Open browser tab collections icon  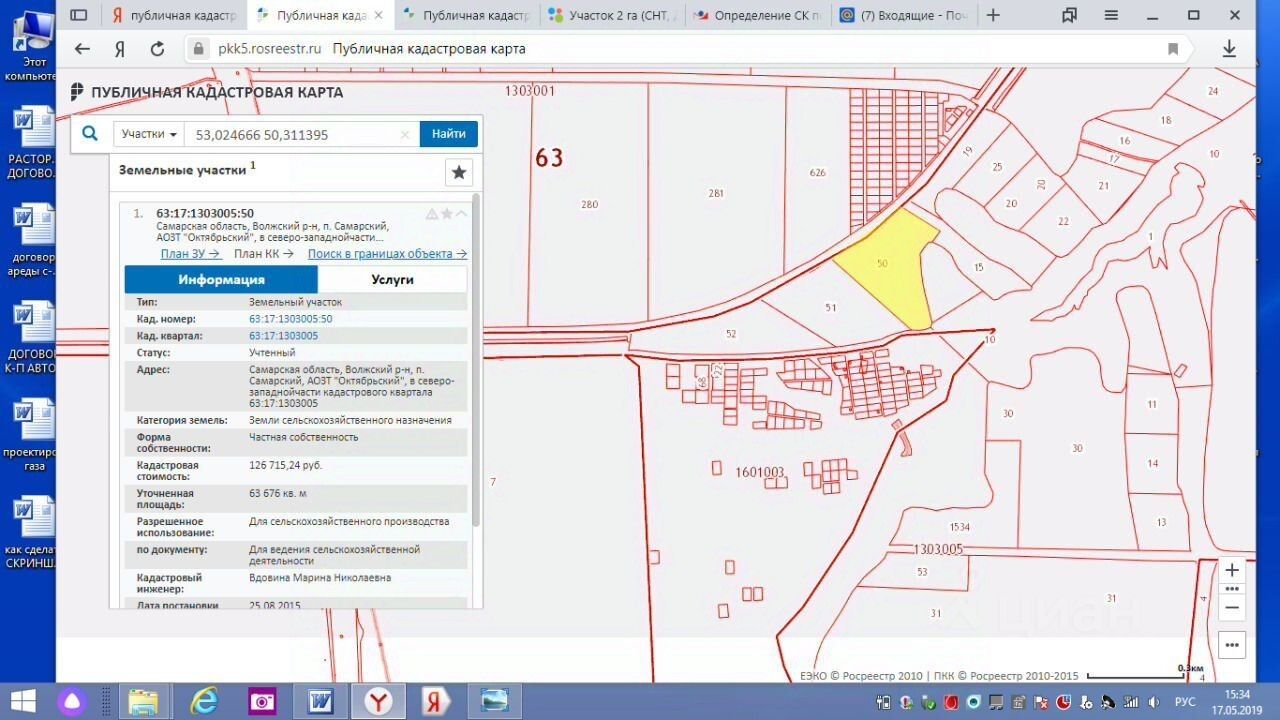click(1070, 15)
